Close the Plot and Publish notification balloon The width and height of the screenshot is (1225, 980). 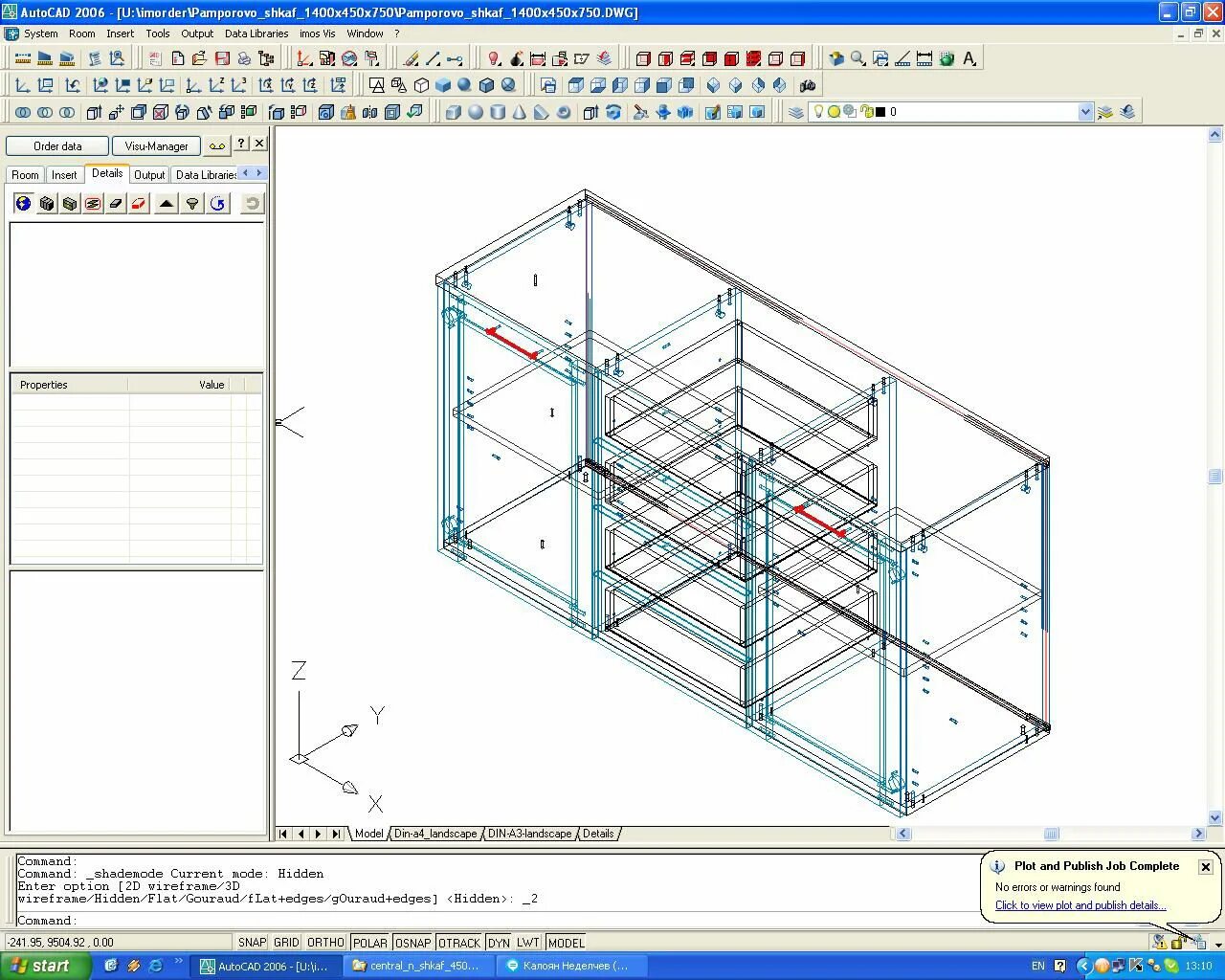[x=1206, y=866]
